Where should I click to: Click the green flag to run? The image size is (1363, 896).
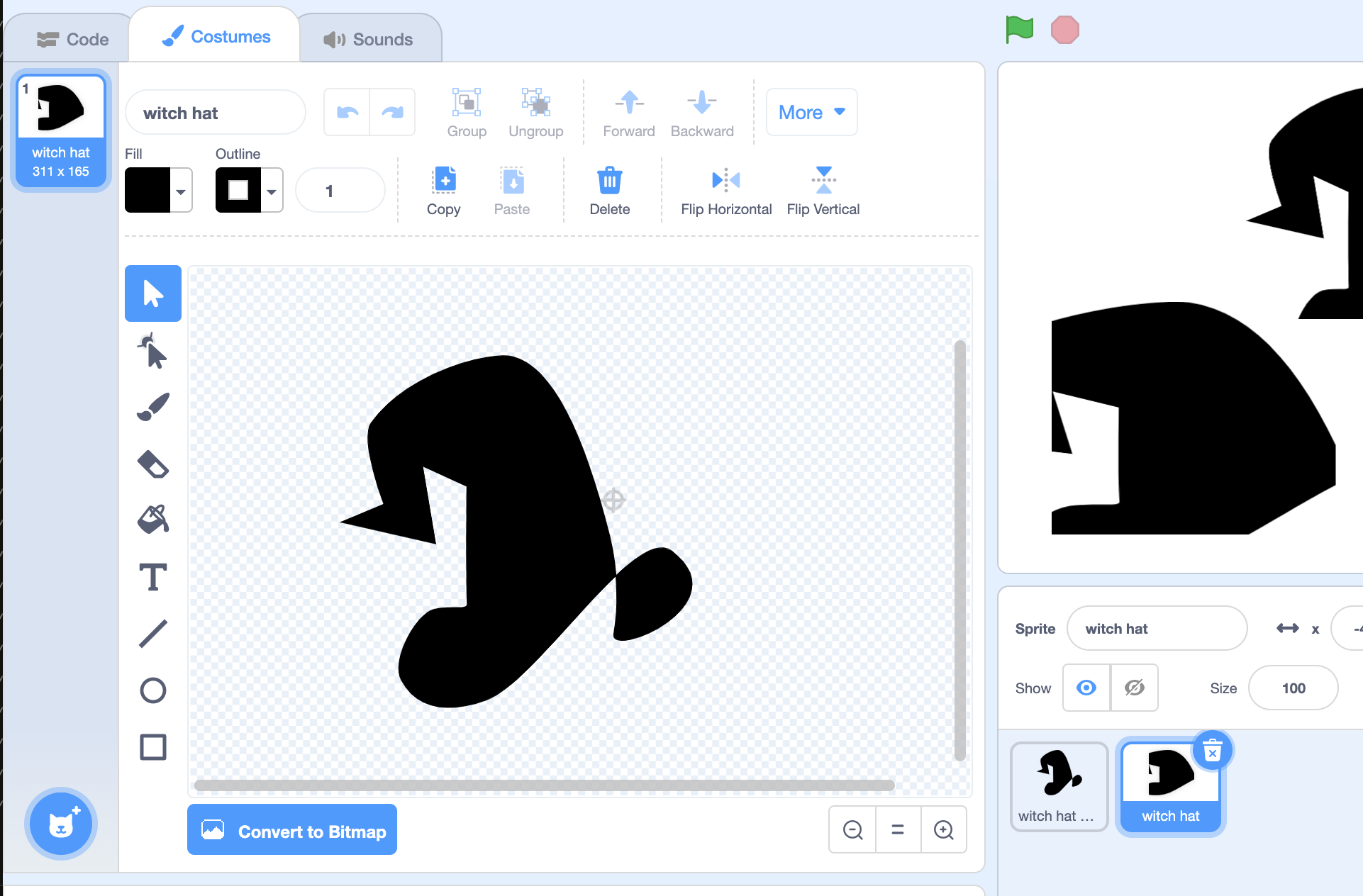point(1019,30)
